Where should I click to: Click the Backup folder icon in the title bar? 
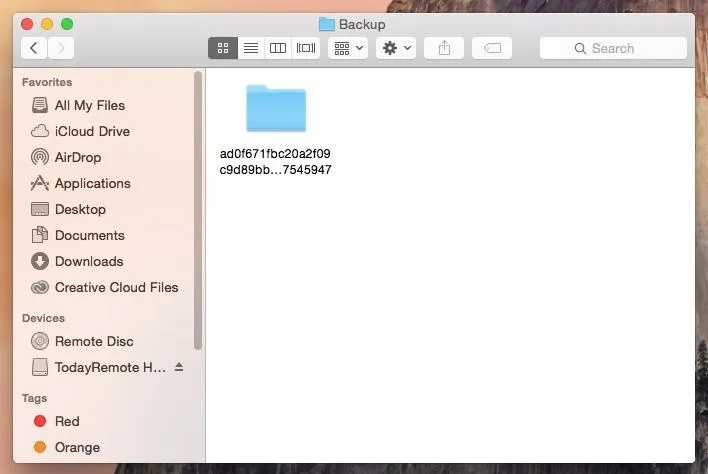pyautogui.click(x=326, y=24)
